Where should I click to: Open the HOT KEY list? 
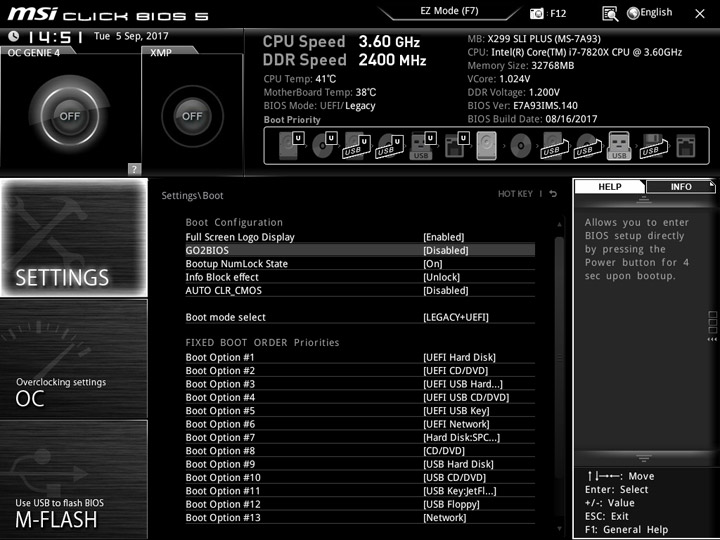click(515, 194)
